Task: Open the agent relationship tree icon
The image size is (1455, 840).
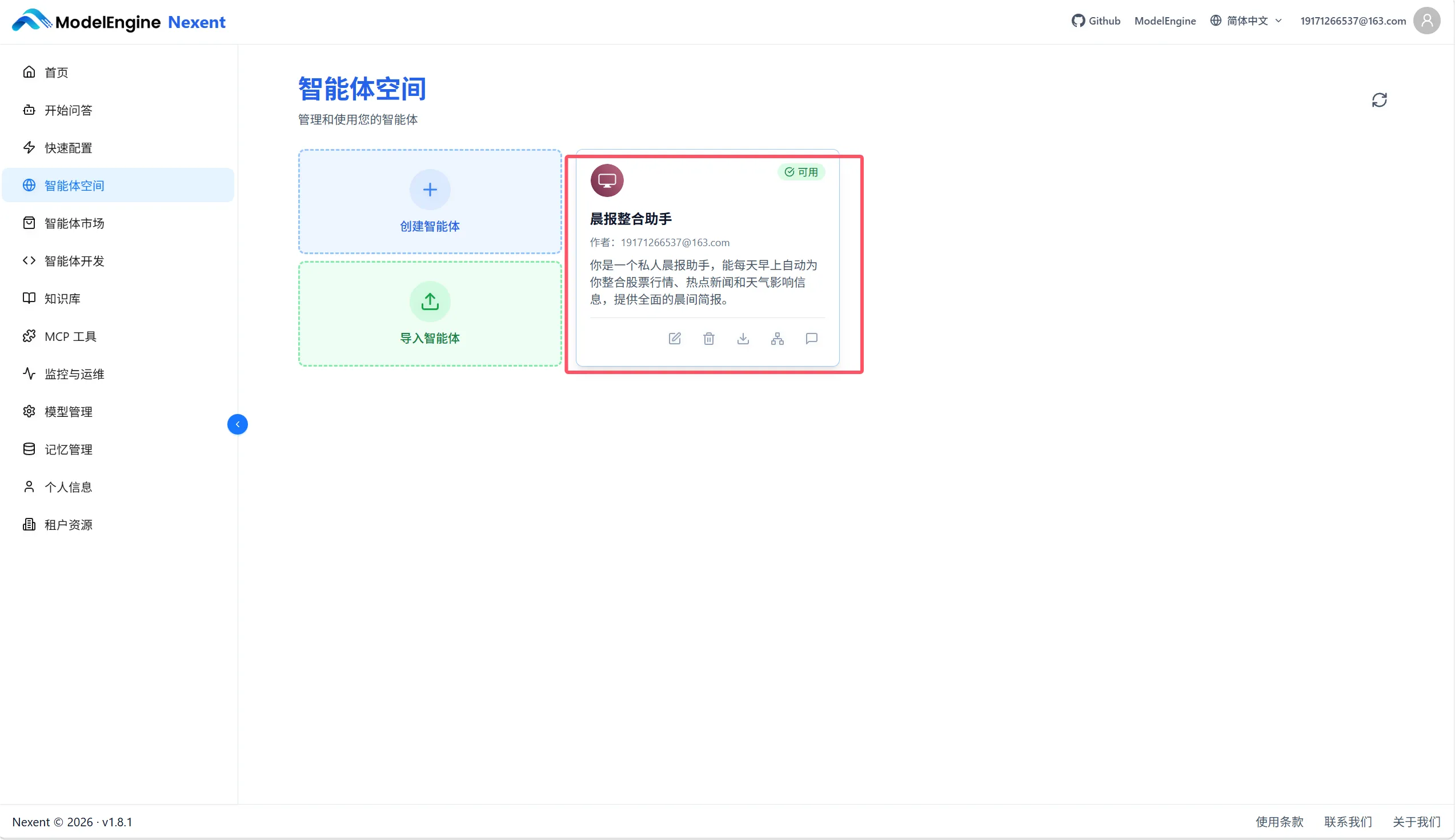Action: click(x=777, y=339)
